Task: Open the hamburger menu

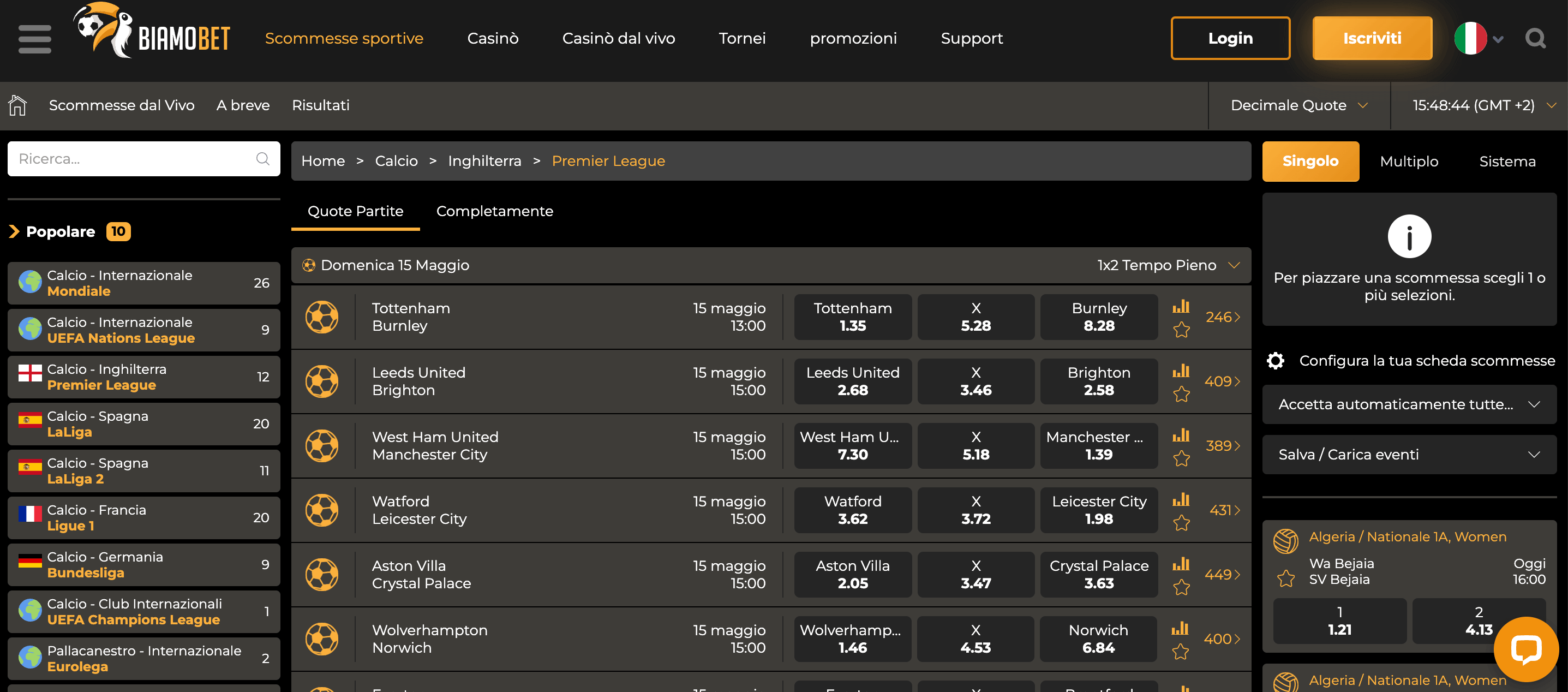Action: coord(35,38)
